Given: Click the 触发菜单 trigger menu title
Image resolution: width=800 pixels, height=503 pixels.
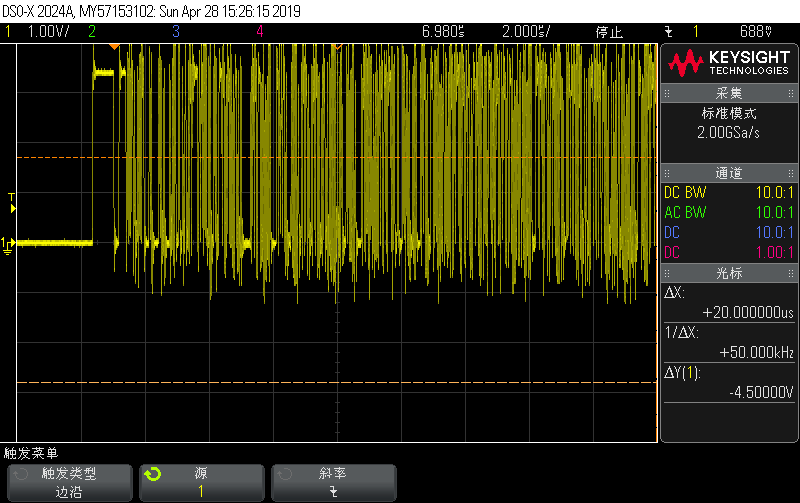Looking at the screenshot, I should [x=31, y=453].
